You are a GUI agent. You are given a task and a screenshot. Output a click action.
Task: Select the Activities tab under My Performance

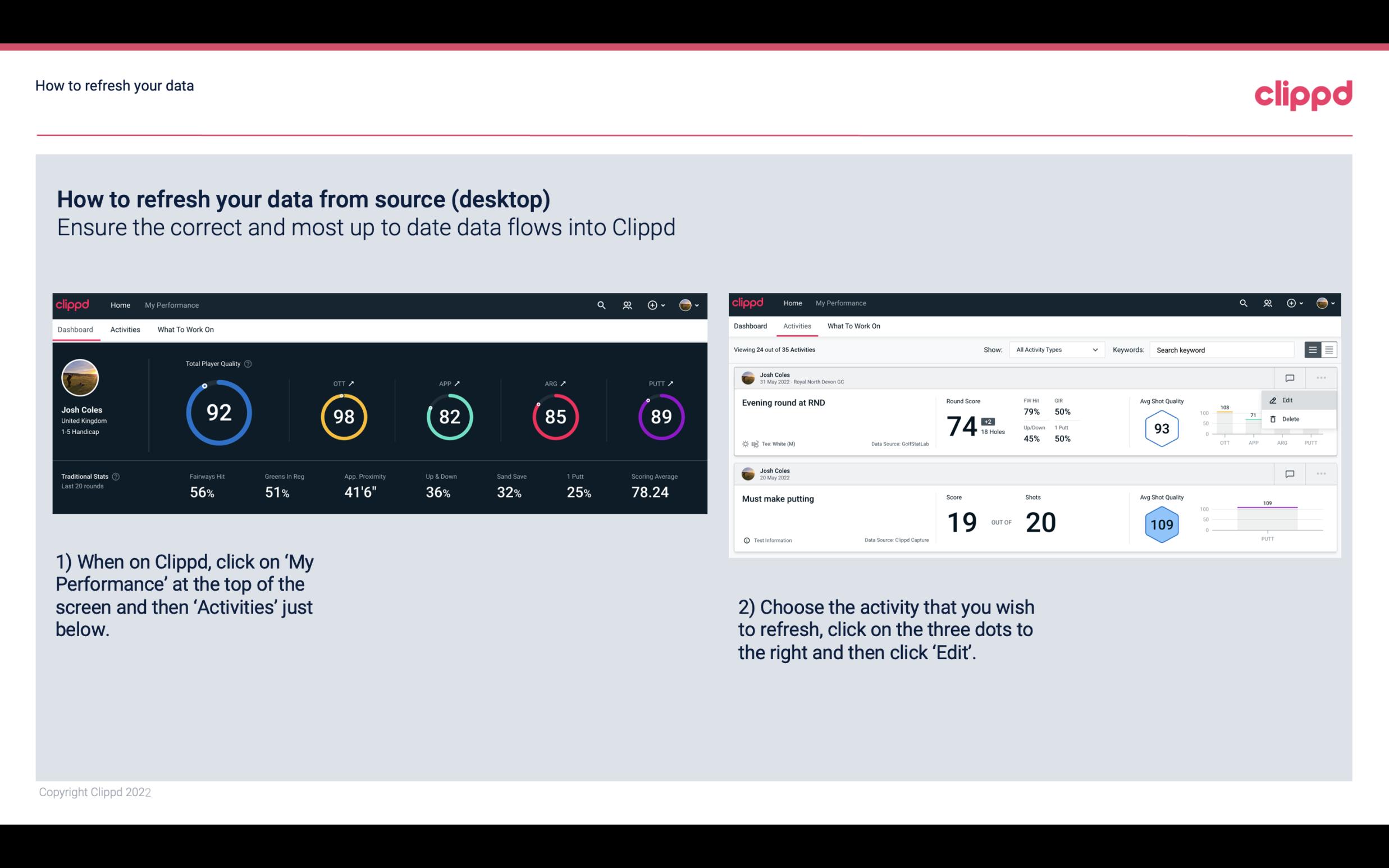(124, 329)
